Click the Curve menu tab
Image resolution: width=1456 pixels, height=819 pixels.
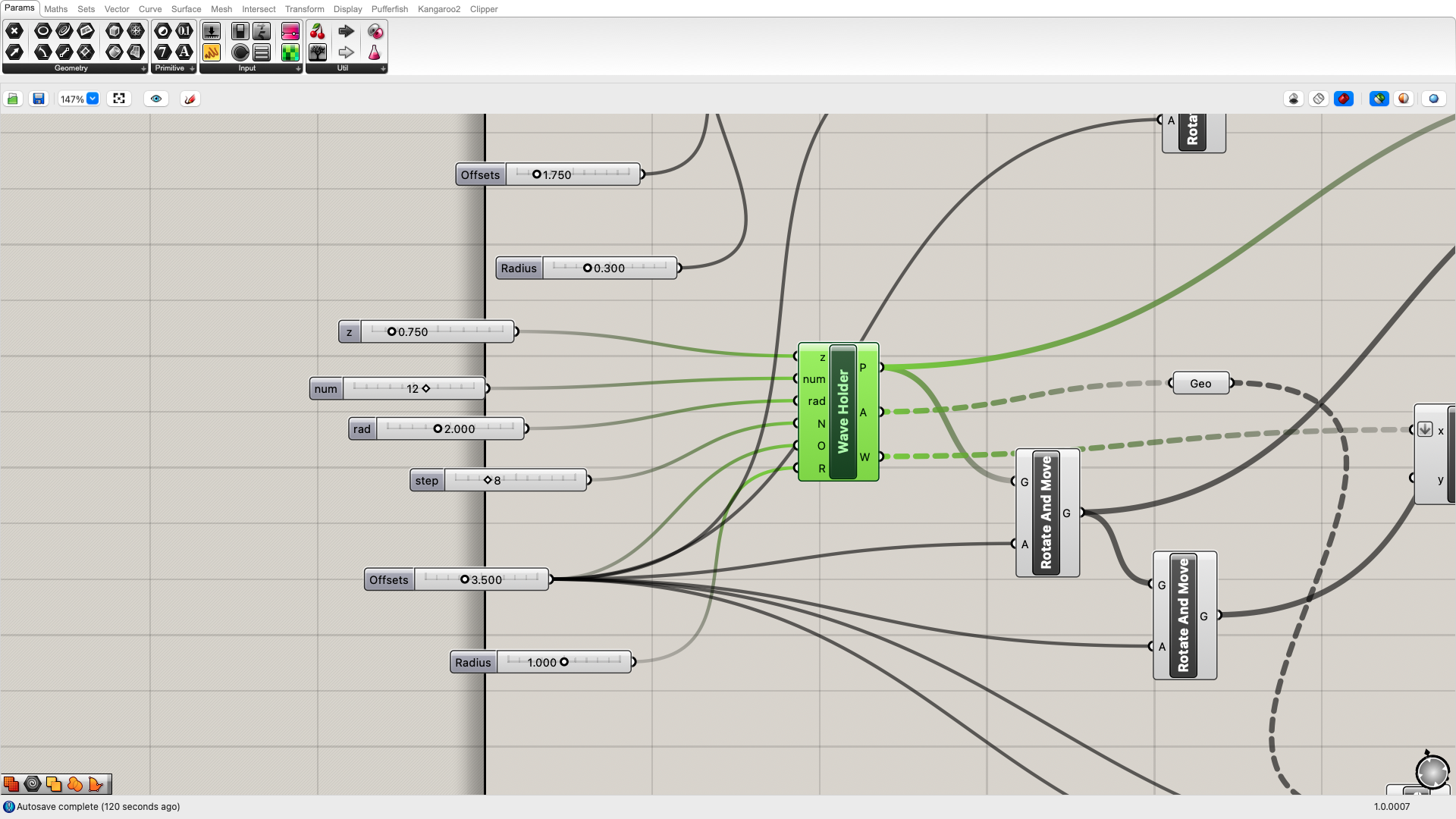pyautogui.click(x=149, y=8)
